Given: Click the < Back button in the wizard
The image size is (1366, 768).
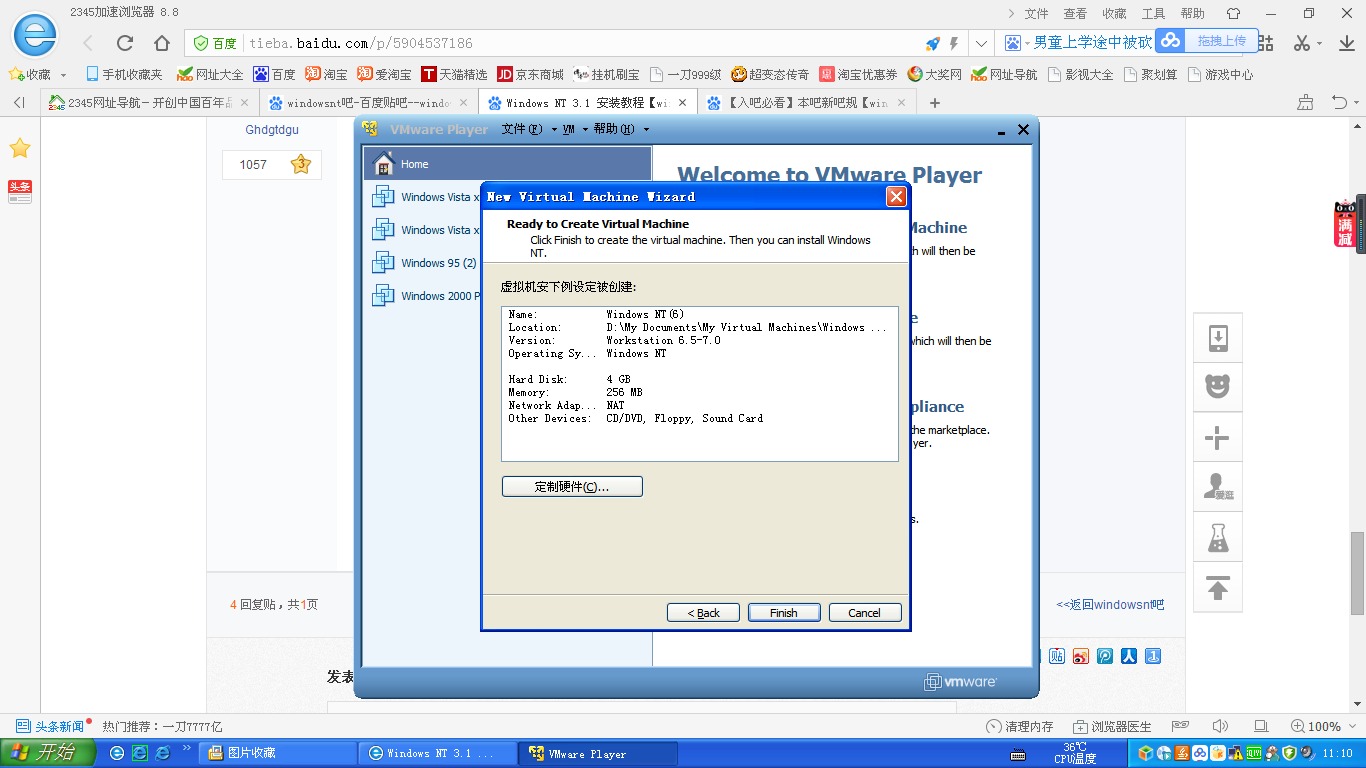Looking at the screenshot, I should pos(703,613).
